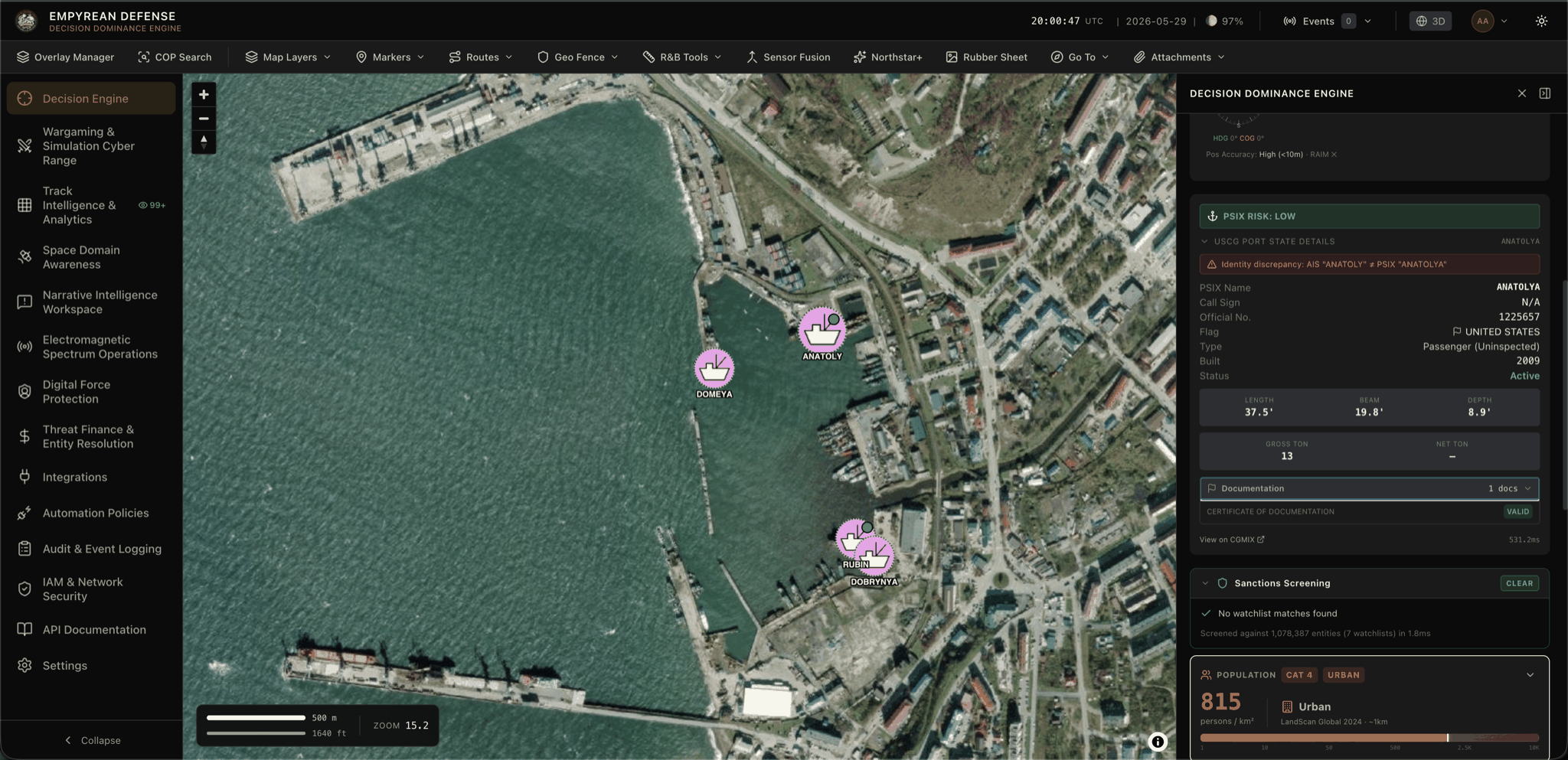This screenshot has height=760, width=1568.
Task: Collapse the left sidebar
Action: pos(92,740)
